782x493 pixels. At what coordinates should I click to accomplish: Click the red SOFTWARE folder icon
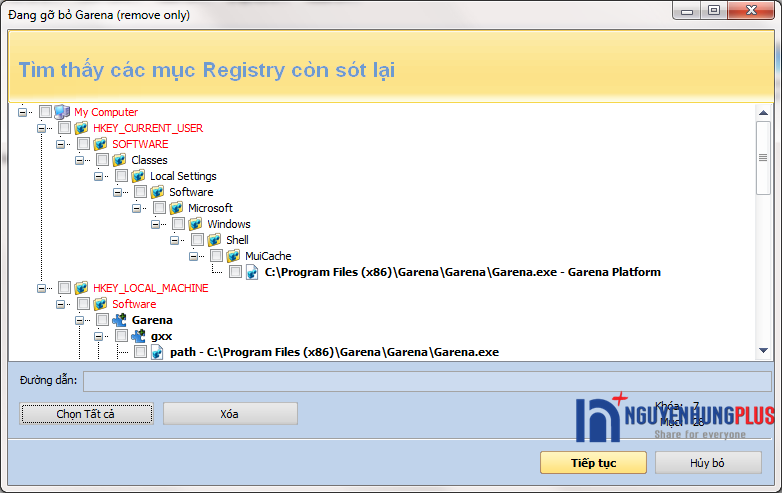[x=100, y=144]
